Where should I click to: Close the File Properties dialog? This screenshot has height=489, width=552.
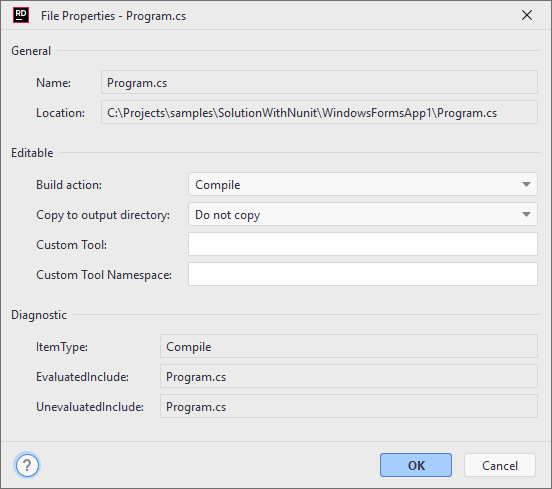click(527, 15)
